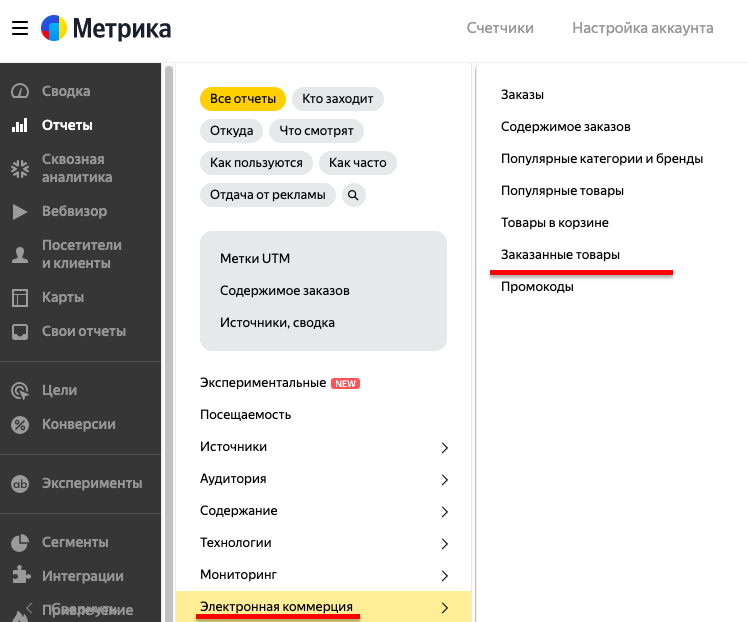Image resolution: width=748 pixels, height=622 pixels.
Task: Open the Отчеты sidebar section
Action: (x=67, y=125)
